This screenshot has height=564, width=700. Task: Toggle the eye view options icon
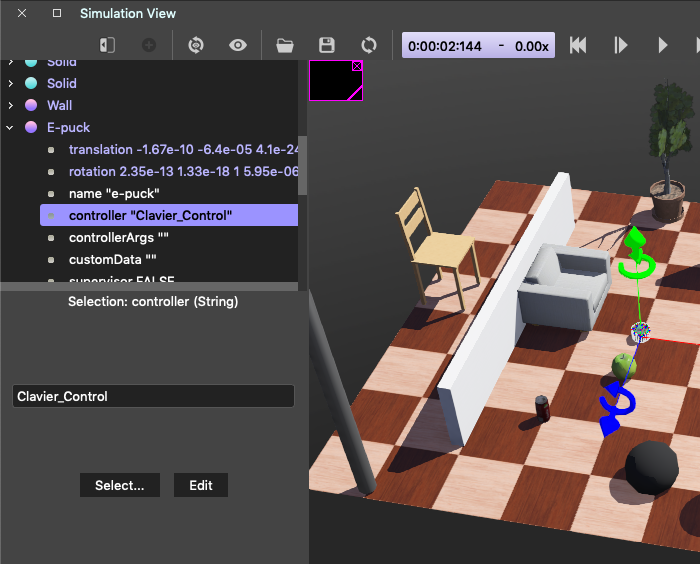point(238,45)
